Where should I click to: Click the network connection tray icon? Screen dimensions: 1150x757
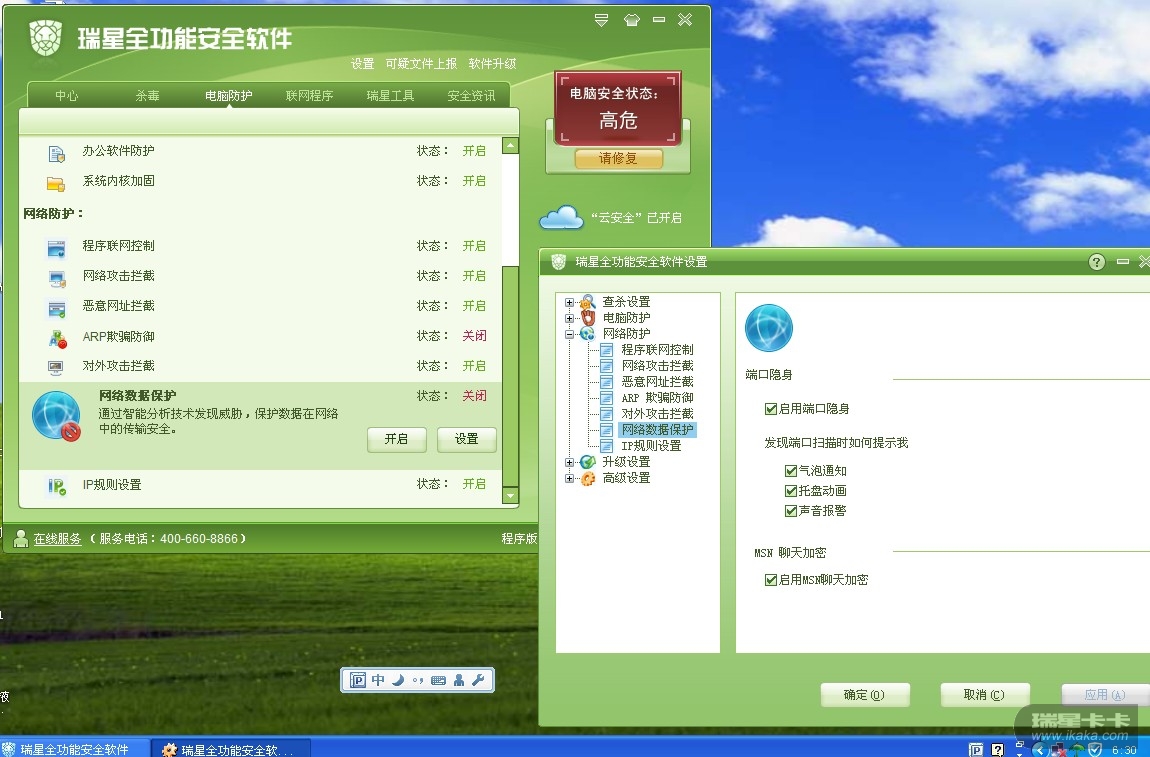(x=1058, y=750)
